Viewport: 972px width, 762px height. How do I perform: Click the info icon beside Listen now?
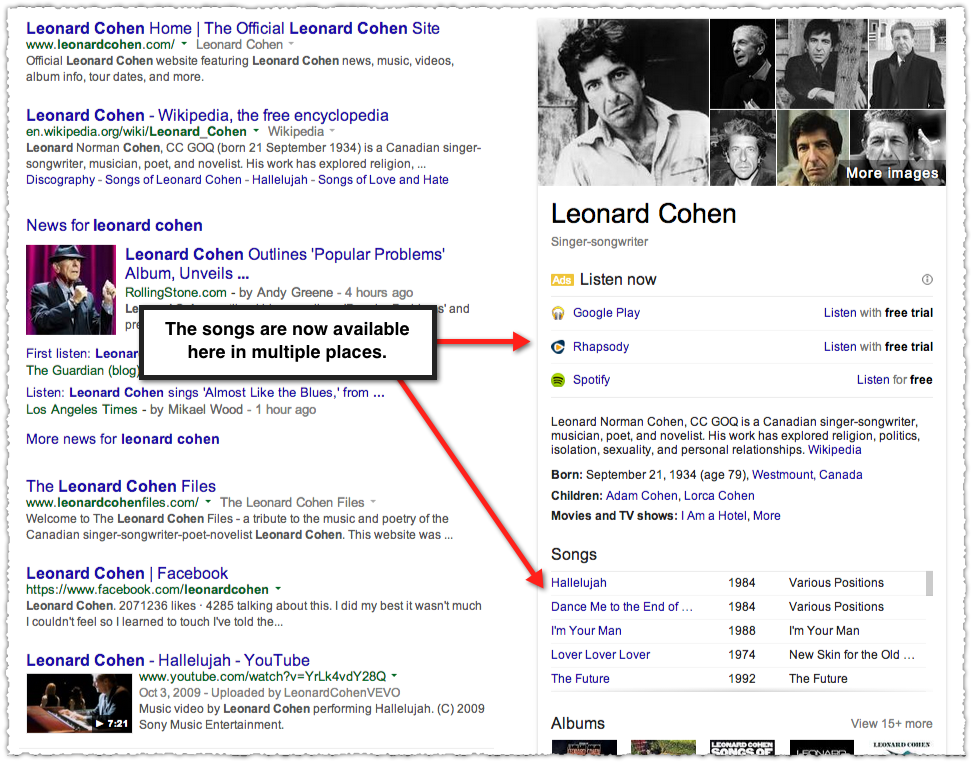click(927, 280)
